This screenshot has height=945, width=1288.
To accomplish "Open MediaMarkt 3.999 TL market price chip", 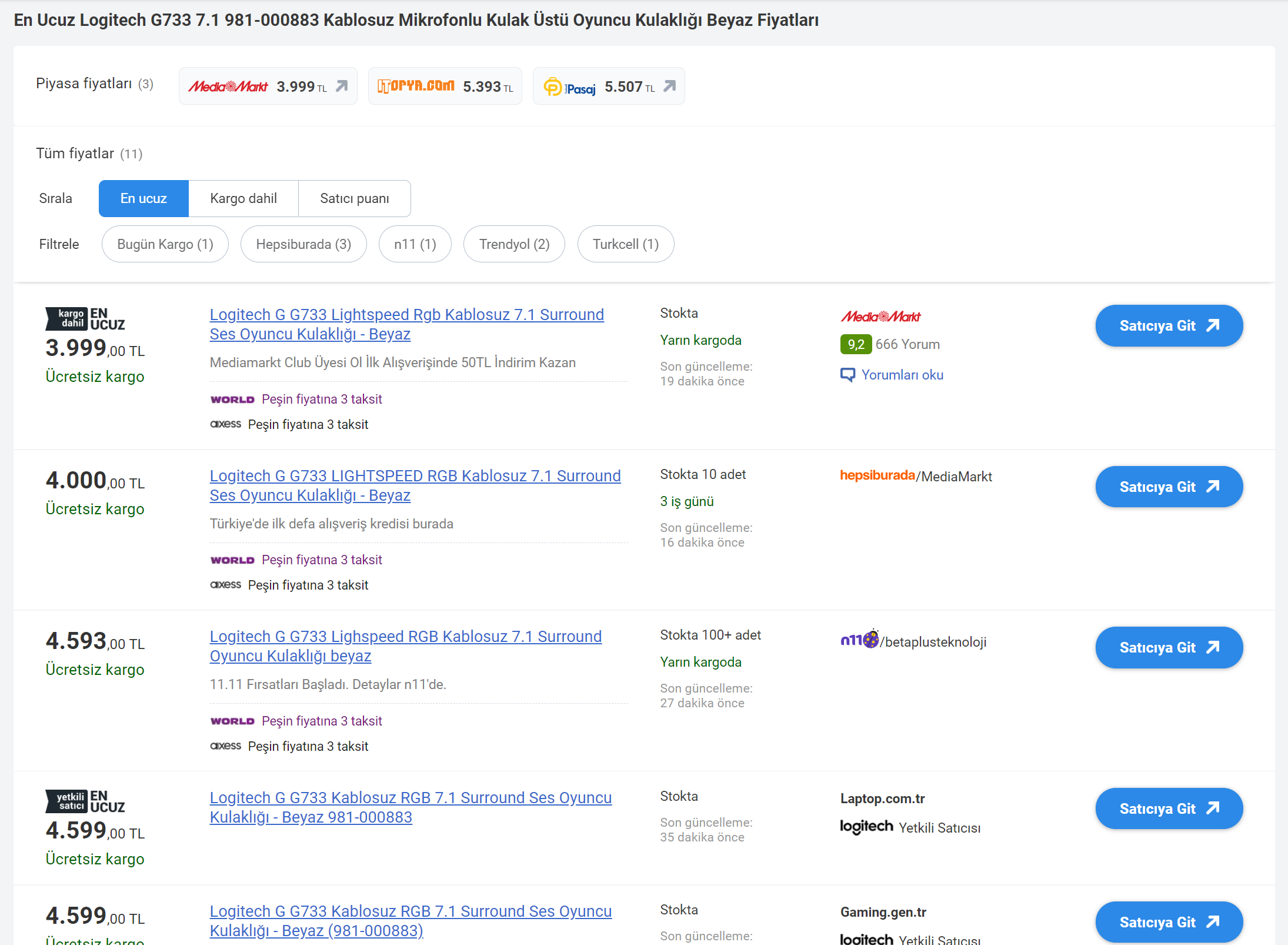I will click(x=268, y=86).
